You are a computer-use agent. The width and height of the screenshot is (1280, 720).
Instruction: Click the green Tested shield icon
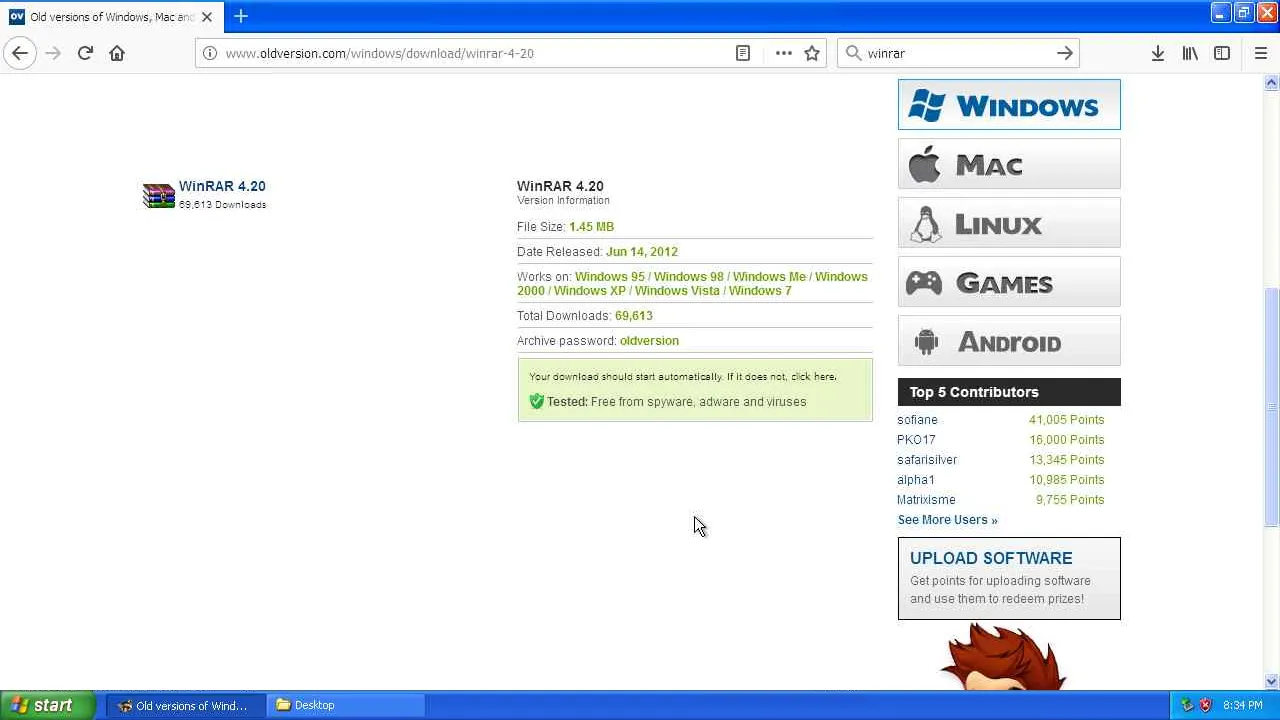coord(536,401)
